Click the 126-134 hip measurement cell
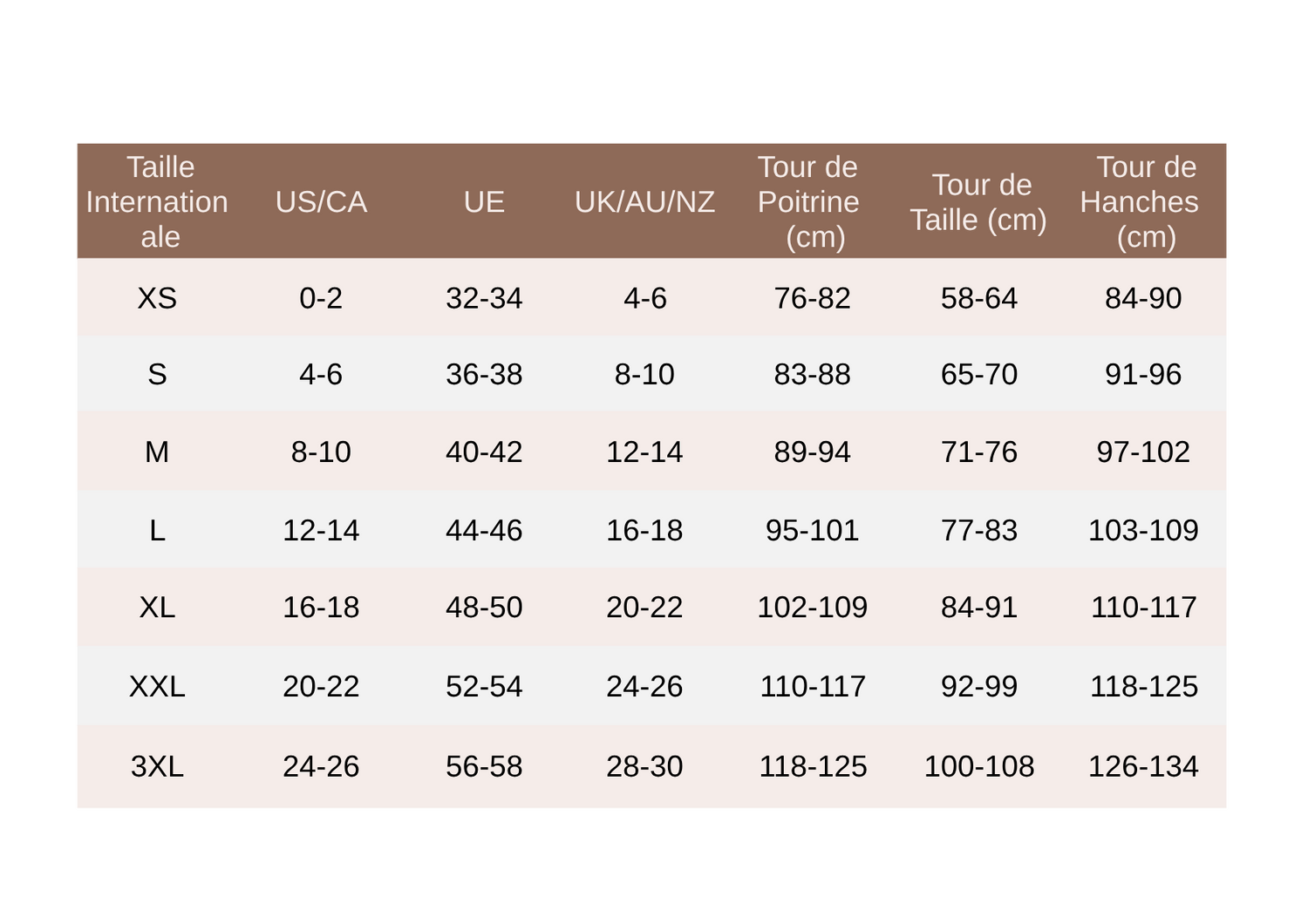 (x=1143, y=766)
